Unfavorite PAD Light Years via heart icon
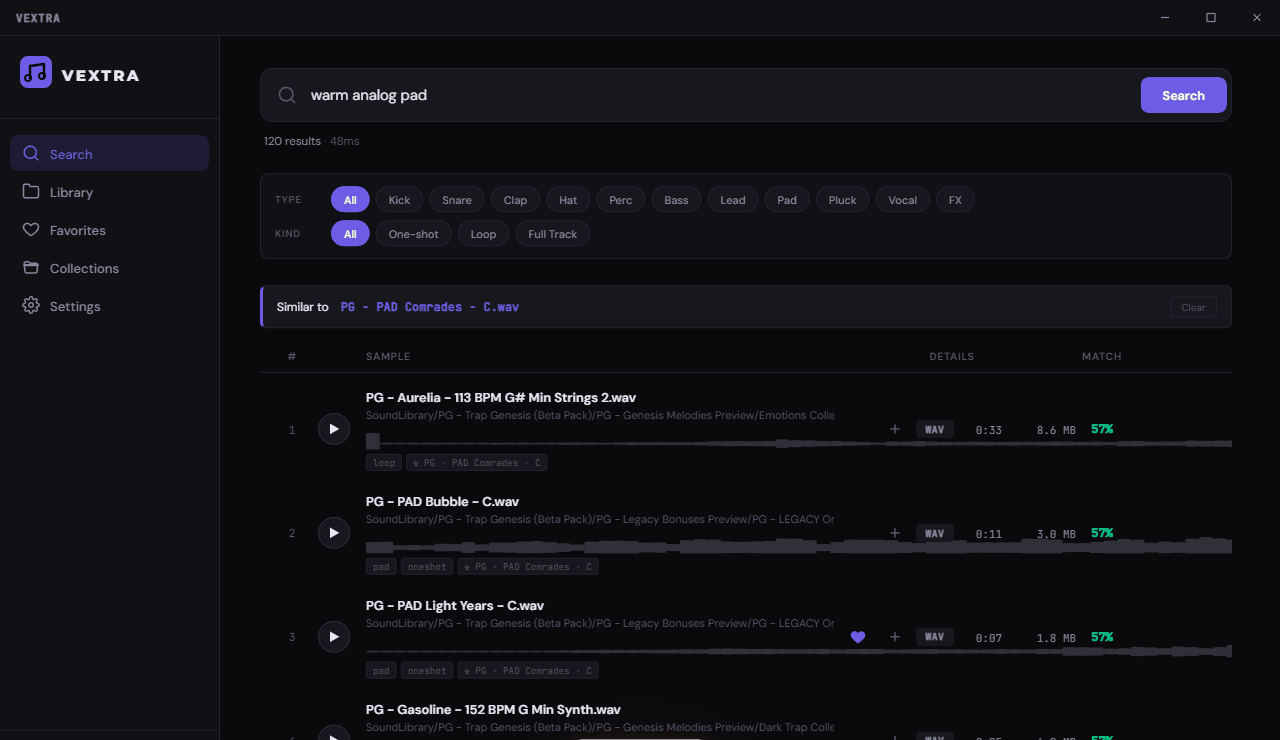 (x=858, y=637)
